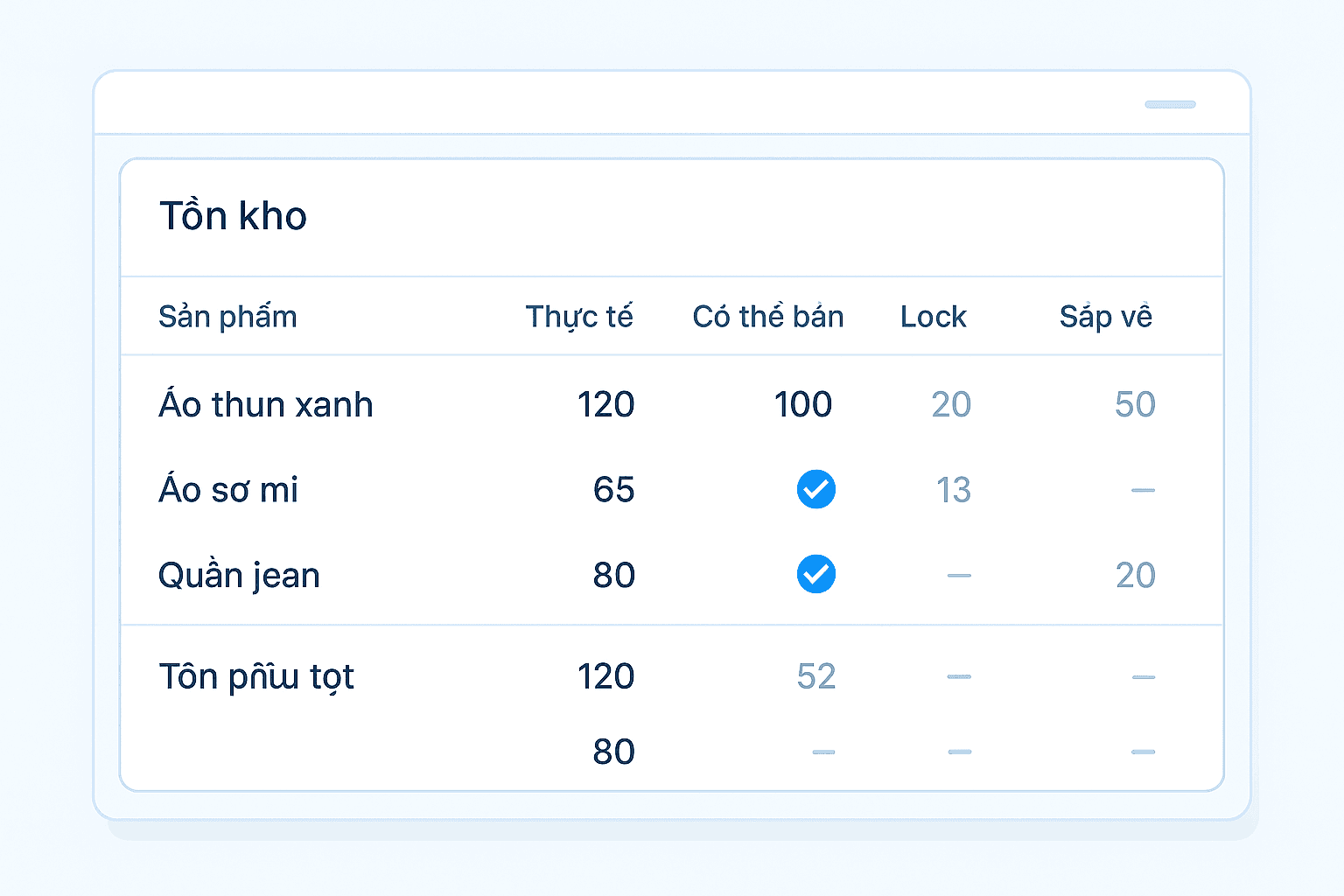Select the Áo thun xanh product row

265,405
